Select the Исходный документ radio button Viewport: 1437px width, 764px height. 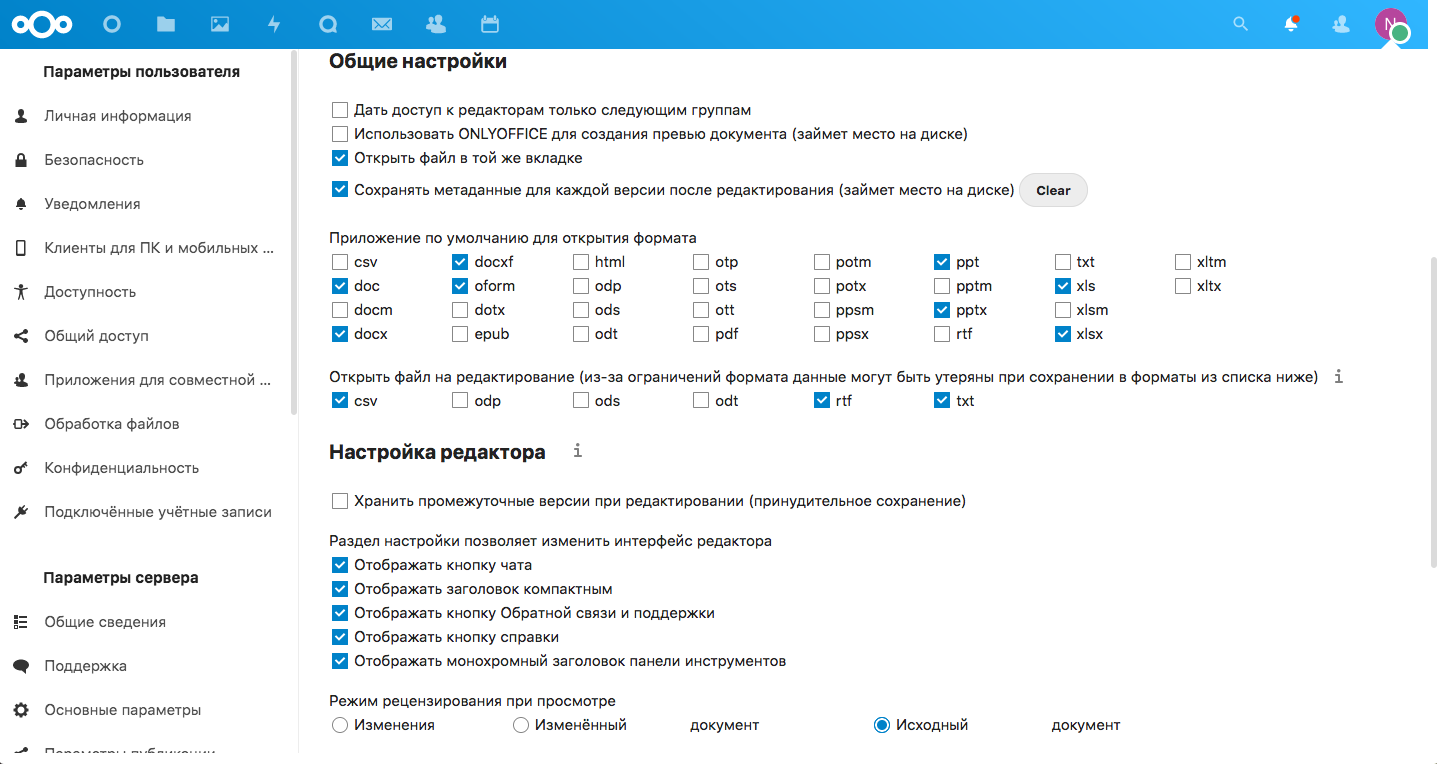coord(882,725)
